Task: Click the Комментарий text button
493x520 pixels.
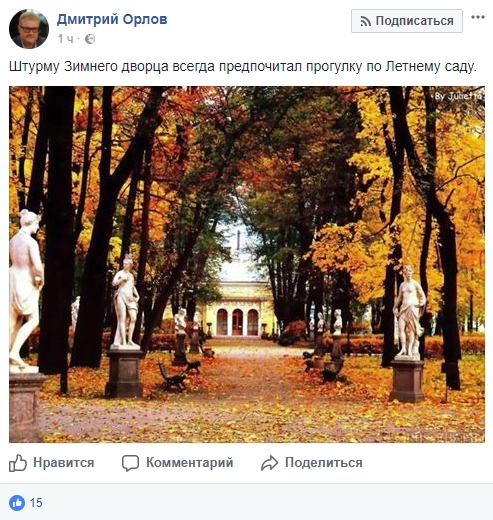Action: click(x=190, y=463)
